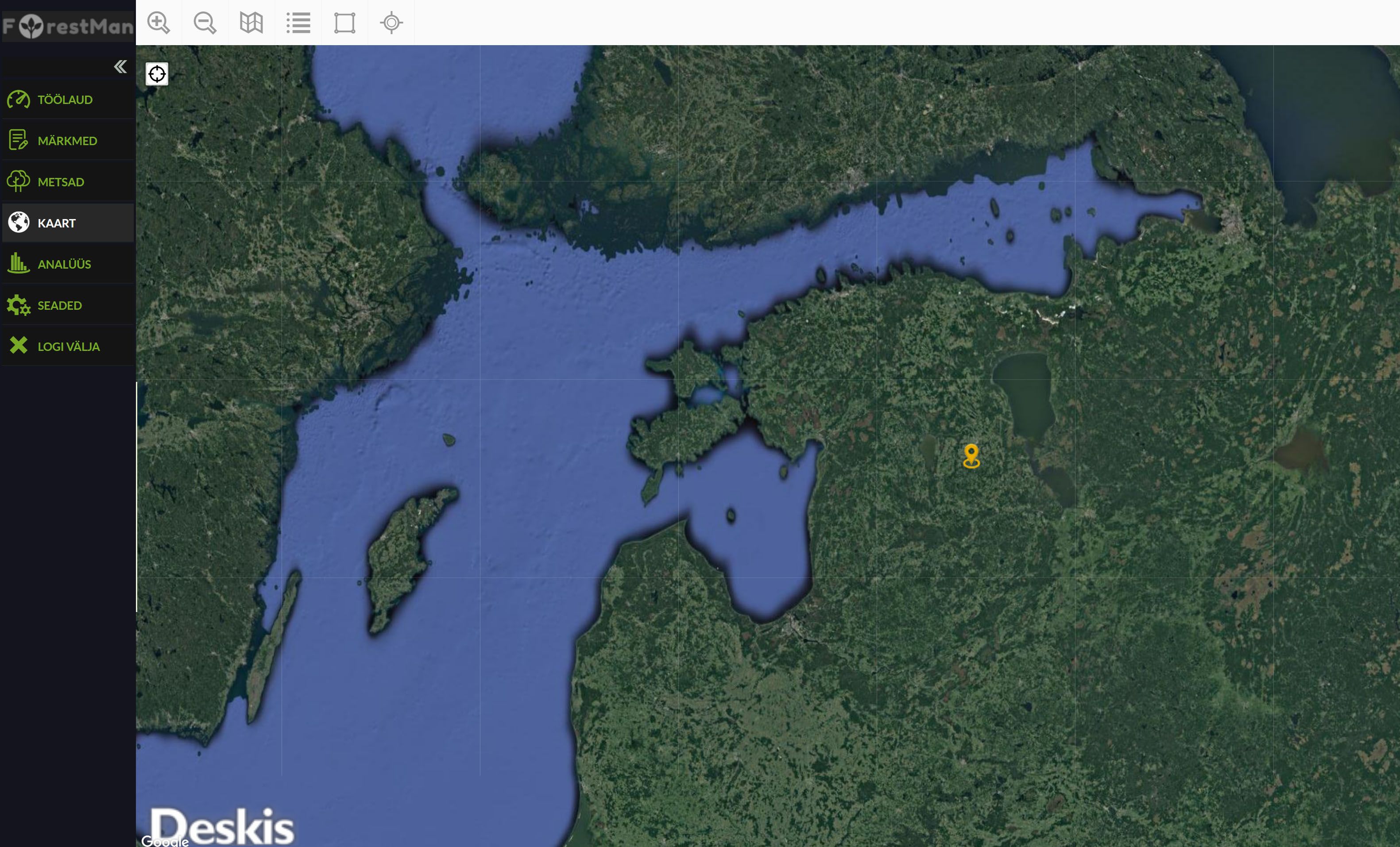
Task: Click the Logi välja X icon
Action: [18, 345]
